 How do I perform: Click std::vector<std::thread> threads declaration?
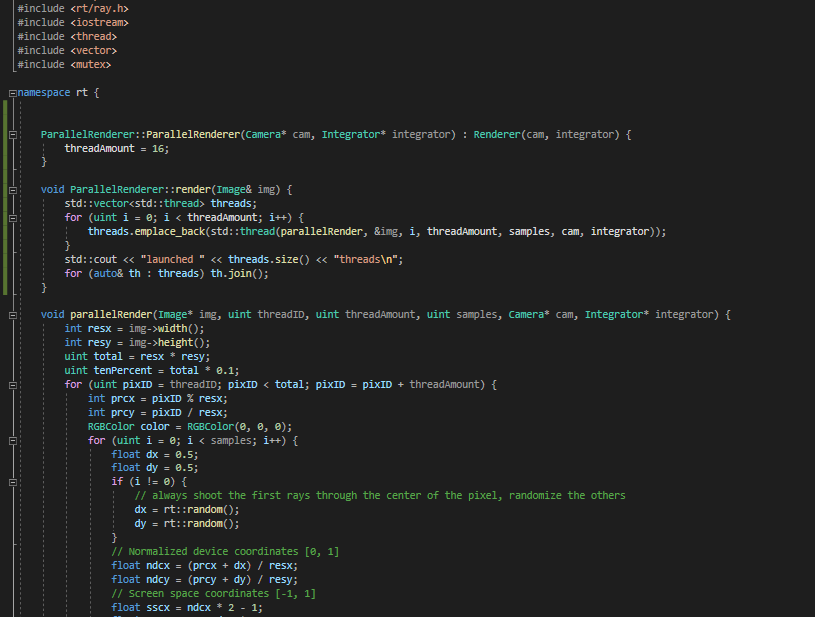(x=161, y=204)
